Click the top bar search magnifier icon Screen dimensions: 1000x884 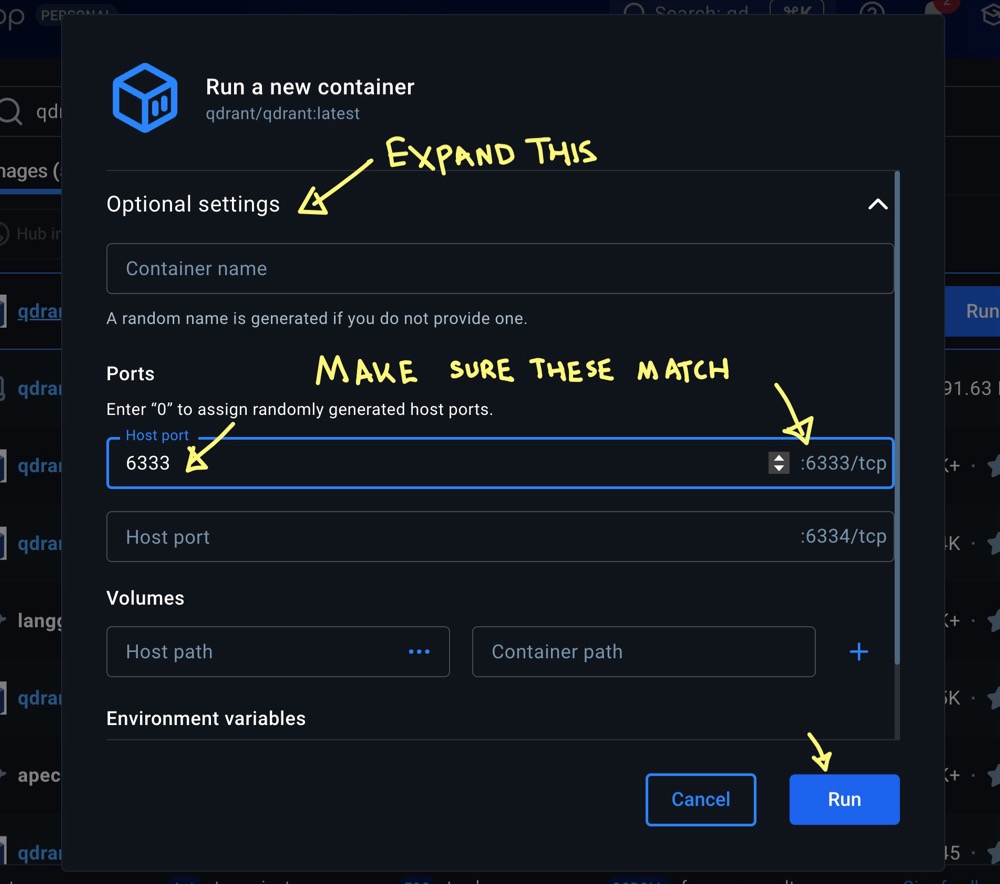(634, 13)
